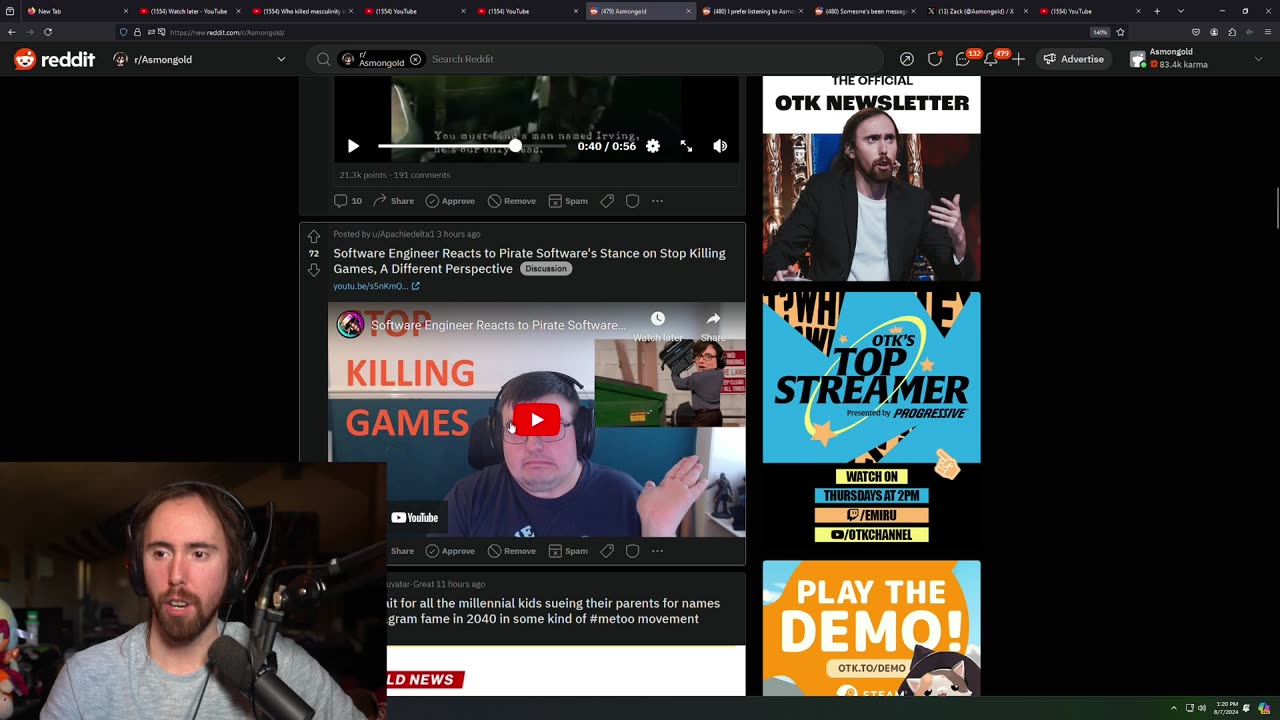The image size is (1280, 720).
Task: Approve the Software Engineer Reacts post
Action: (x=450, y=551)
